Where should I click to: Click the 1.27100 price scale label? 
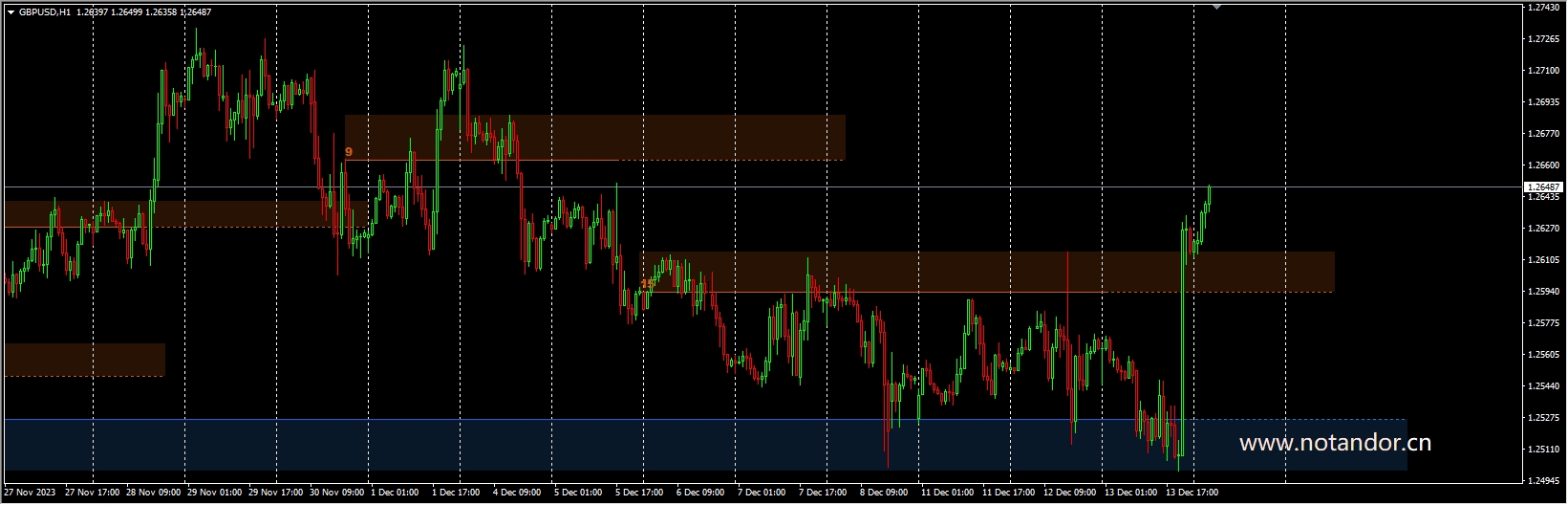[1544, 71]
